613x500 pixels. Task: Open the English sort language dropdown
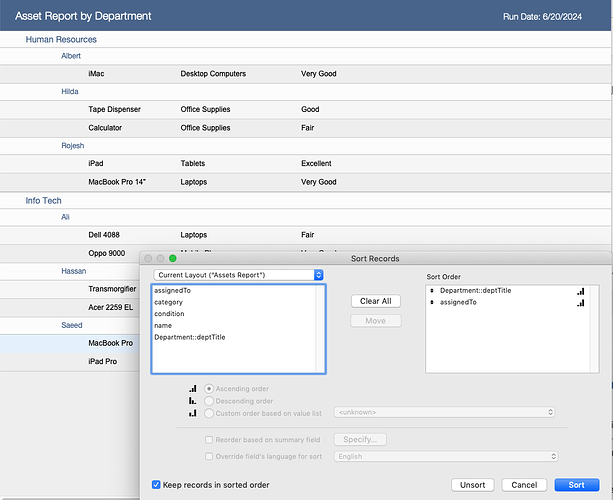pos(445,456)
